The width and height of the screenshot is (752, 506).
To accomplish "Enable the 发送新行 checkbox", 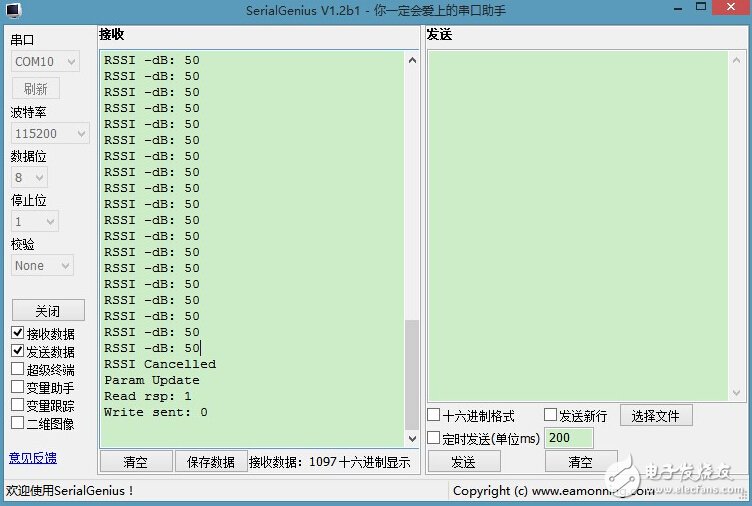I will click(551, 414).
